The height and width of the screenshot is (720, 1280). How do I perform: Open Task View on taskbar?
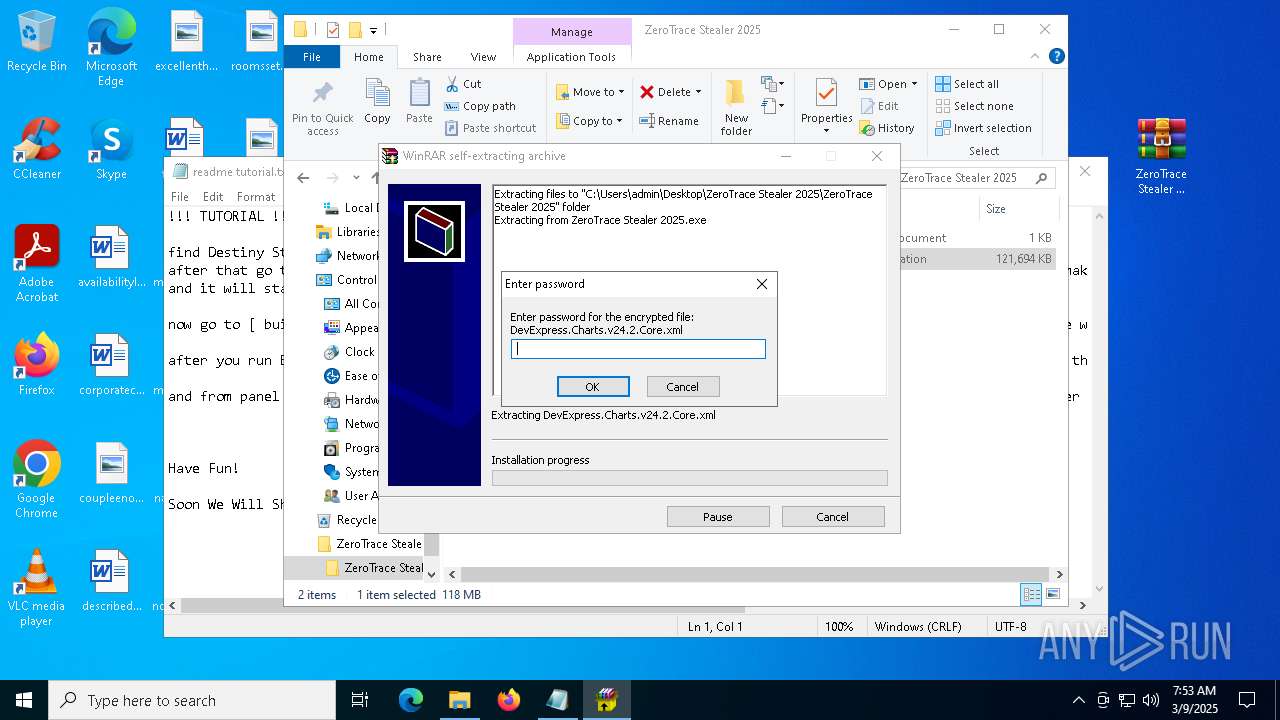pos(360,700)
